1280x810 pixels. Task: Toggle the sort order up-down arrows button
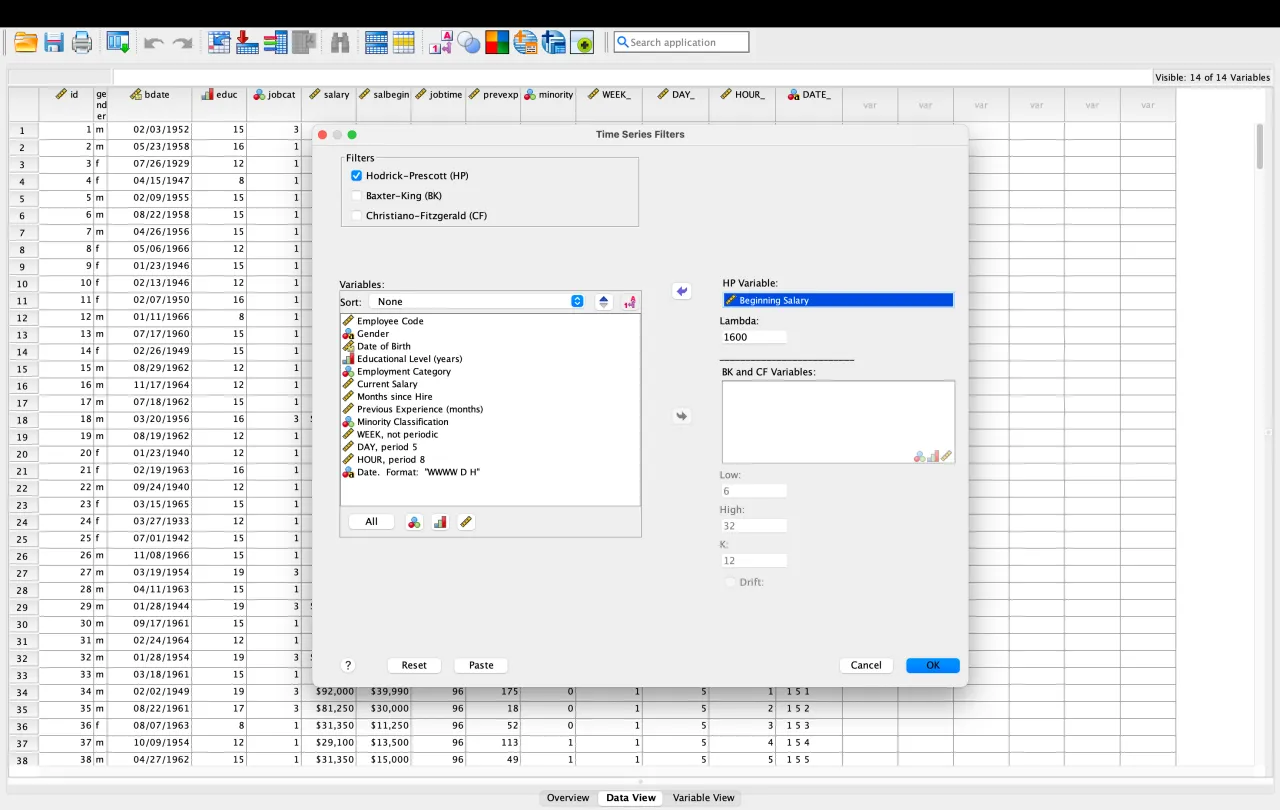tap(604, 301)
